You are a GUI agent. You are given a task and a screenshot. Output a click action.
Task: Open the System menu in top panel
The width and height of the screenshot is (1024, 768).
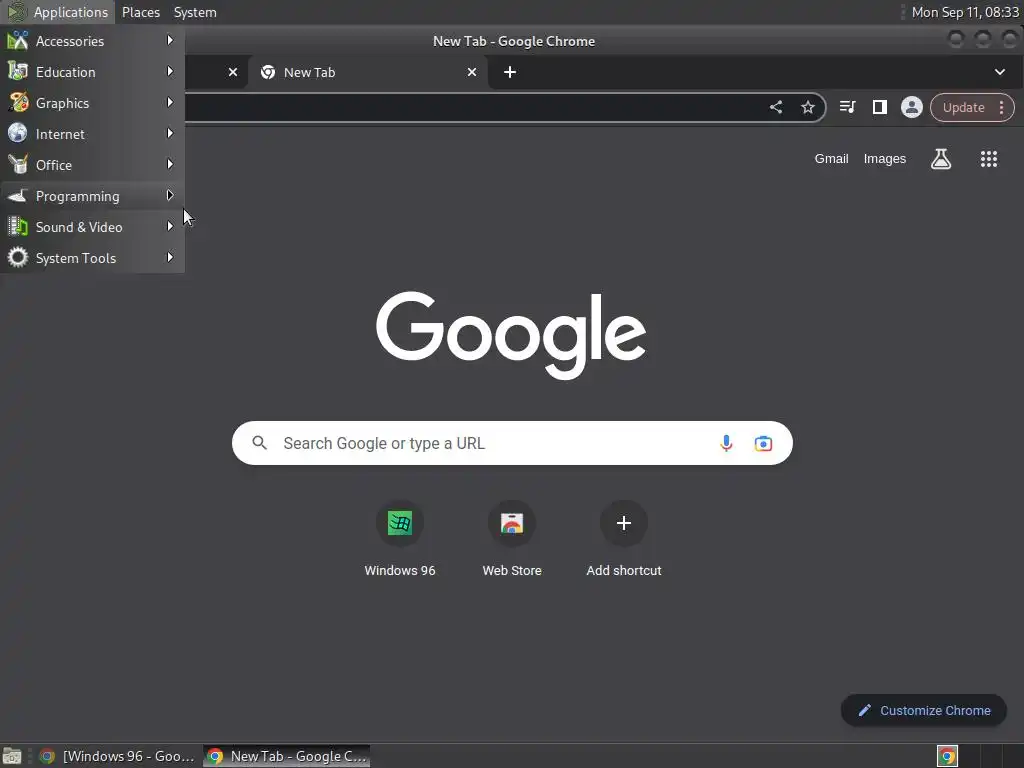point(195,12)
